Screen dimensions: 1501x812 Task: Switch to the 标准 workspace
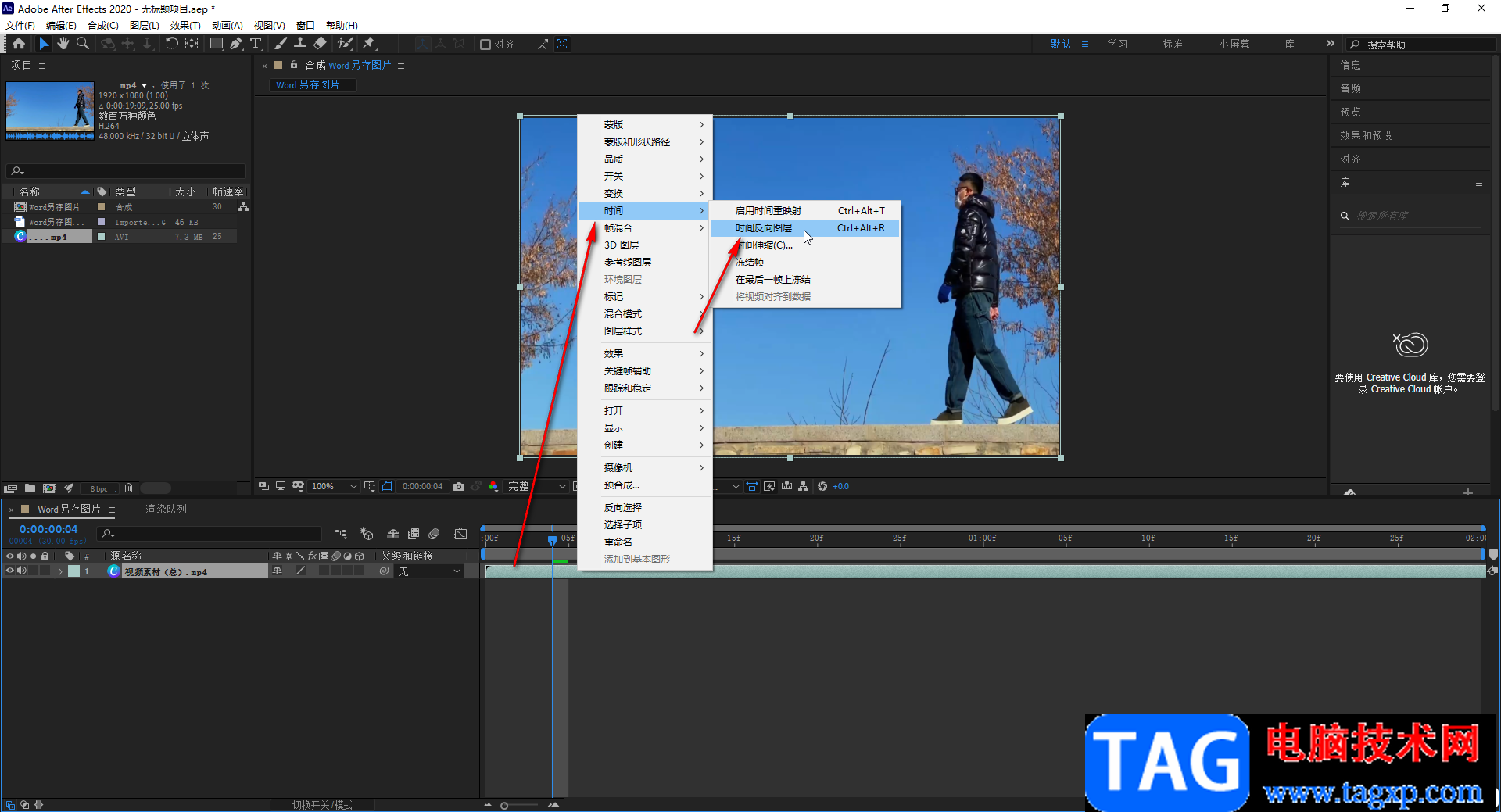(x=1173, y=44)
